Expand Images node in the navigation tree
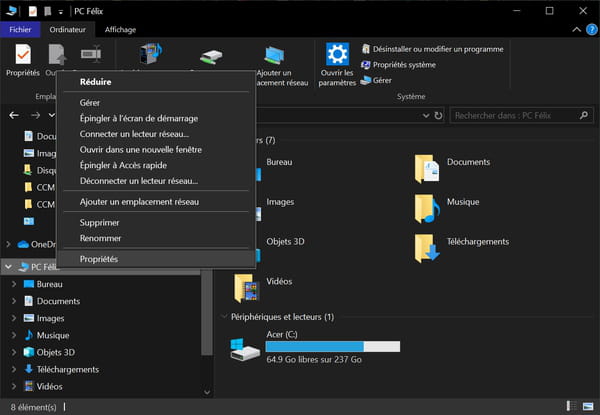 14,318
